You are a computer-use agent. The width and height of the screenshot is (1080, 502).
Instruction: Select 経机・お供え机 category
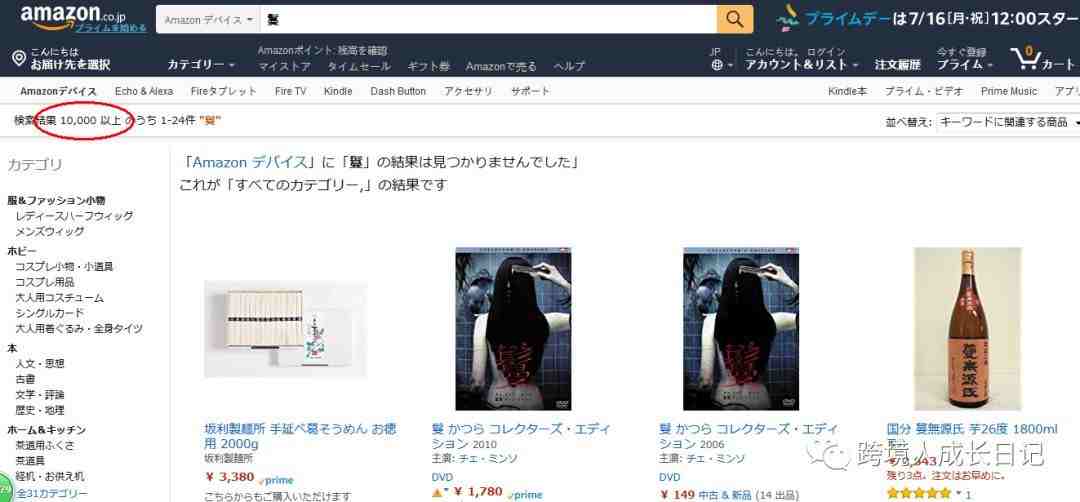[x=50, y=477]
